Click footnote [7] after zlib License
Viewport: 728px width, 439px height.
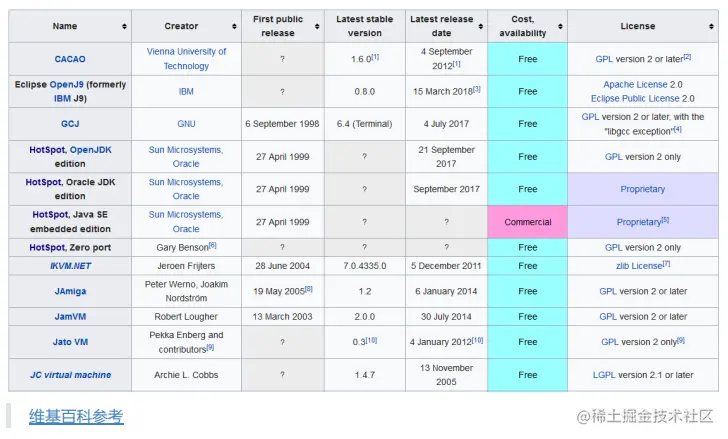[666, 264]
